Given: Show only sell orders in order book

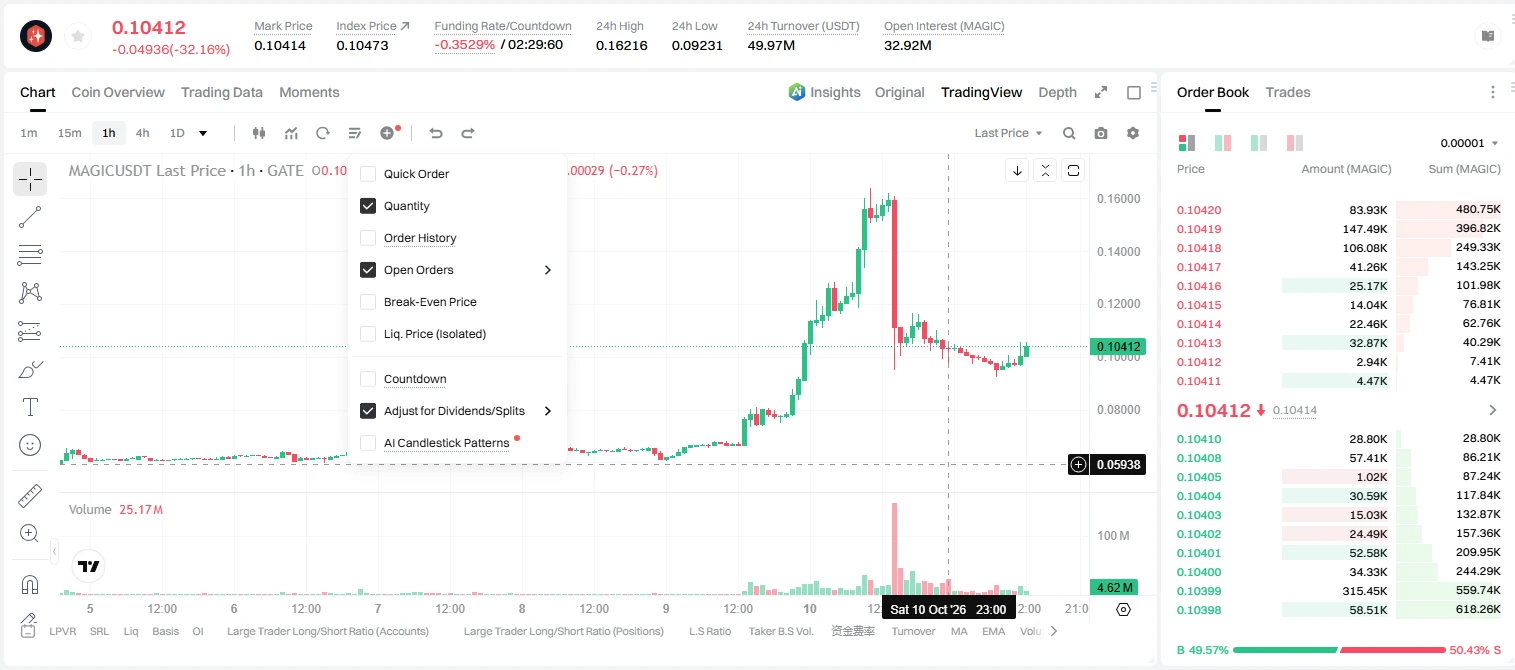Looking at the screenshot, I should tap(1295, 143).
